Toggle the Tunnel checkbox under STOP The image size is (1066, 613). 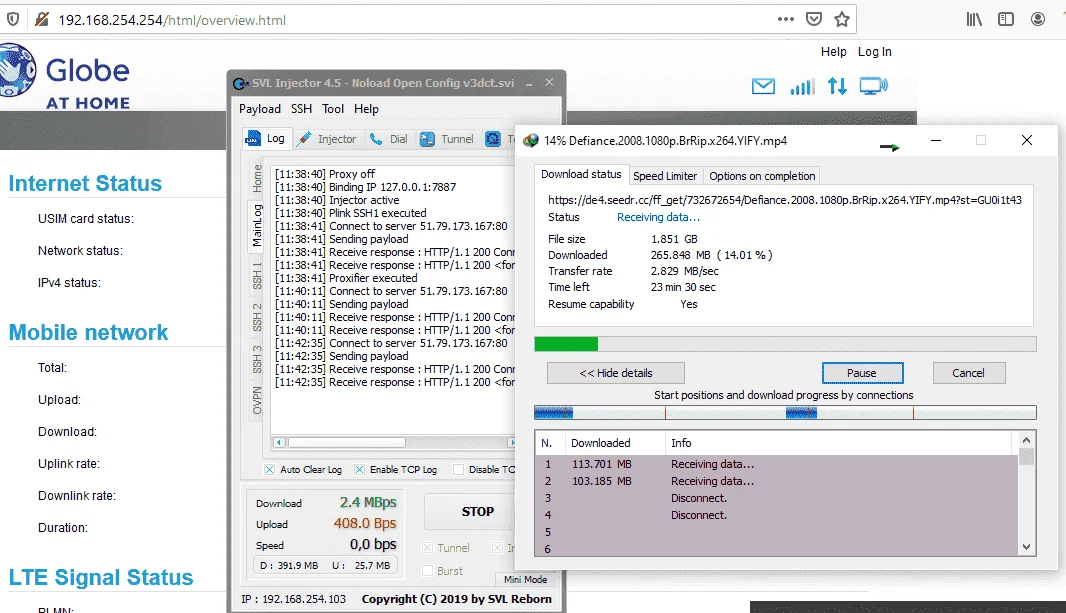pyautogui.click(x=428, y=548)
